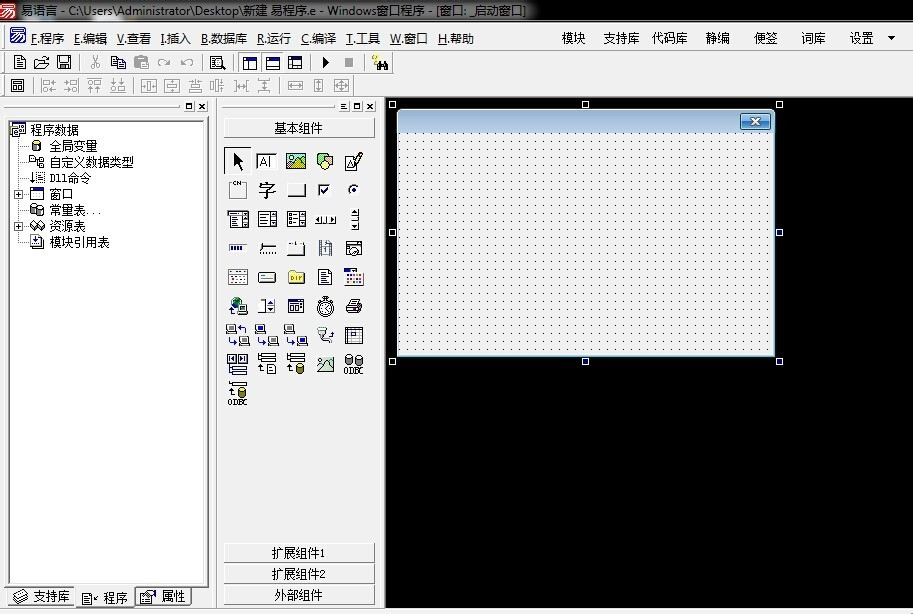Select the label component marked 字
The width and height of the screenshot is (913, 614).
[267, 190]
